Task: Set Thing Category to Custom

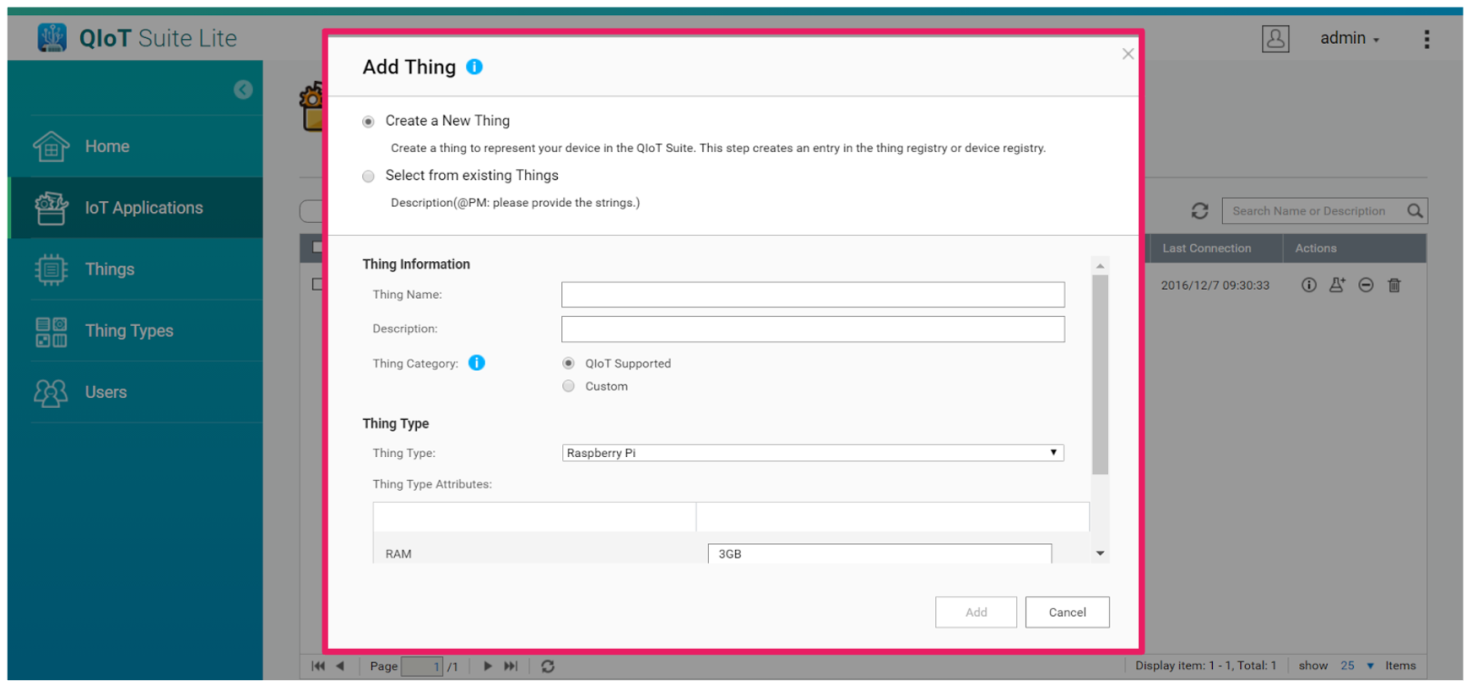Action: point(568,386)
